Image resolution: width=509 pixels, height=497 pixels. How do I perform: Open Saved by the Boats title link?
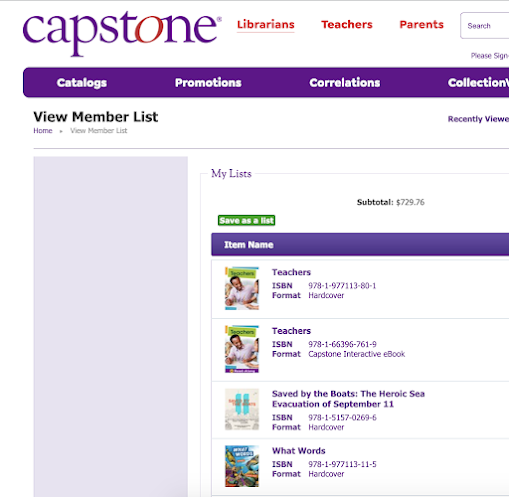[x=348, y=399]
